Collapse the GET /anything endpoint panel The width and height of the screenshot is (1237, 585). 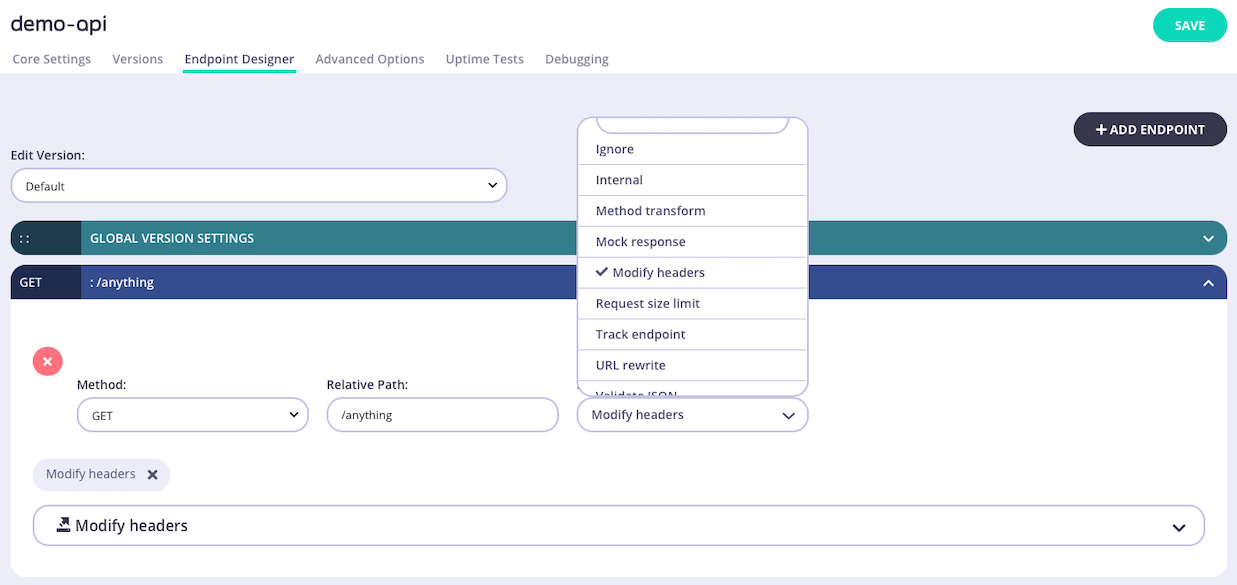(1206, 282)
